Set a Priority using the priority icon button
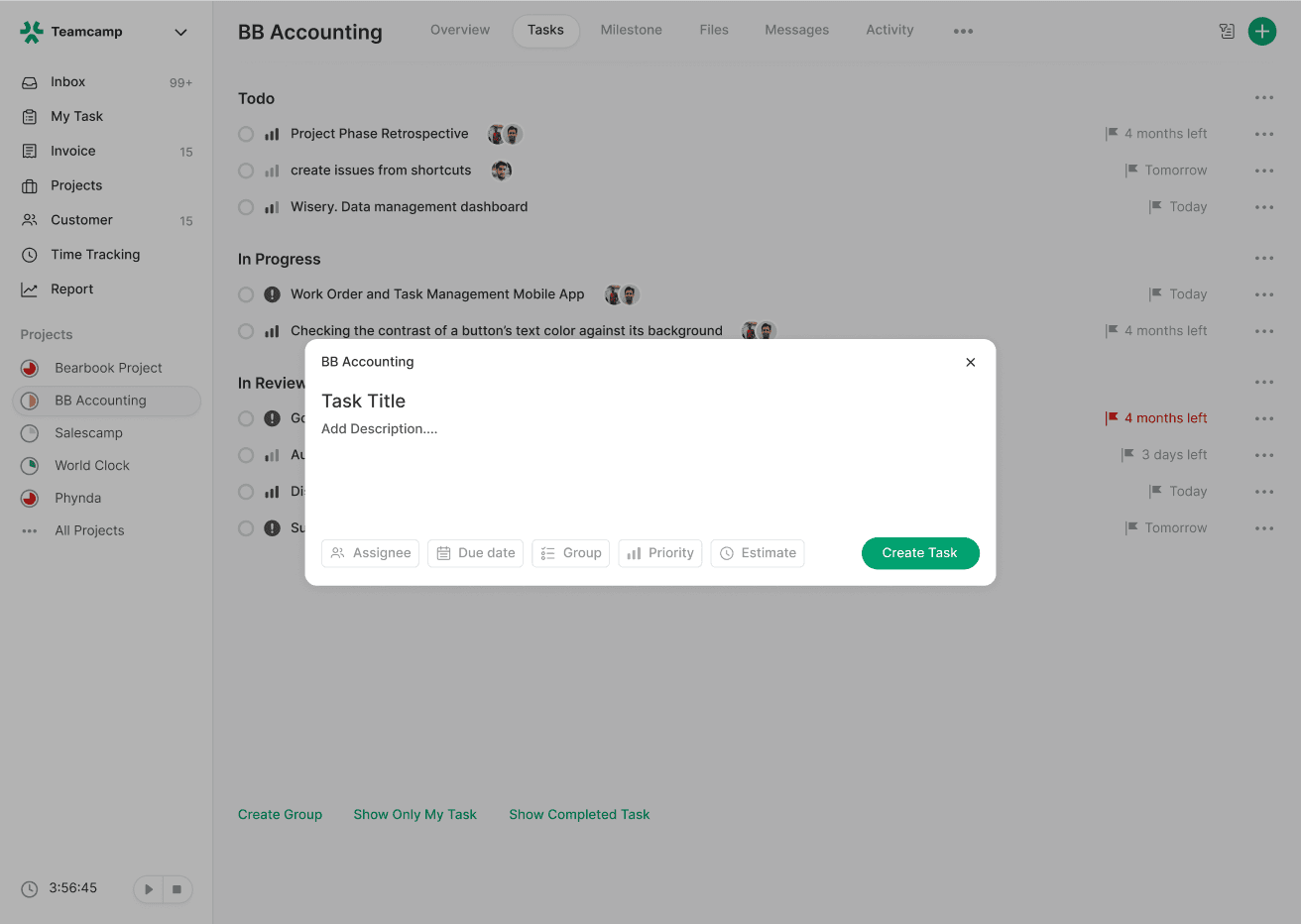Viewport: 1301px width, 924px height. (x=659, y=553)
